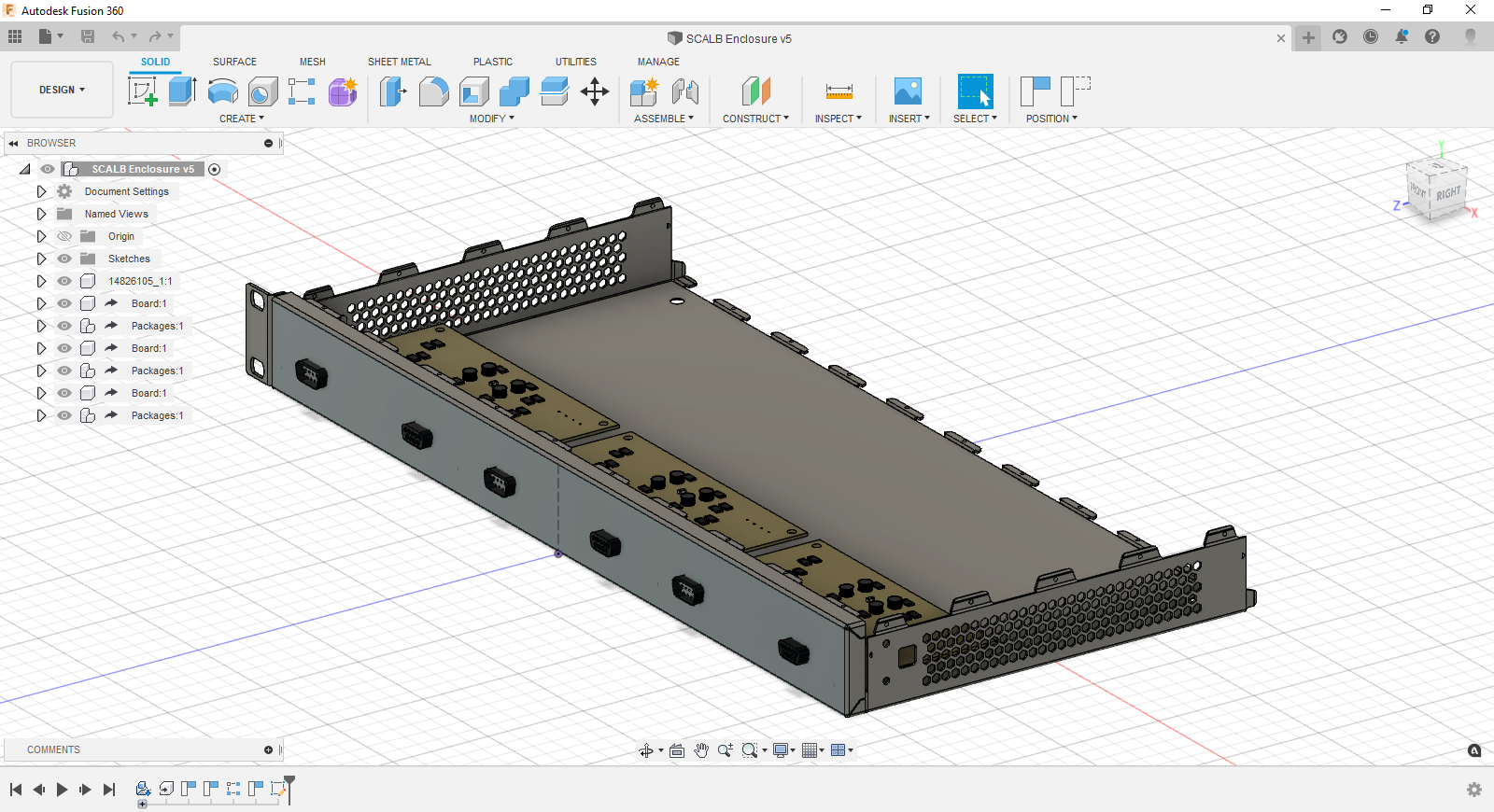Select the Hole tool icon
The height and width of the screenshot is (812, 1494).
tap(262, 91)
